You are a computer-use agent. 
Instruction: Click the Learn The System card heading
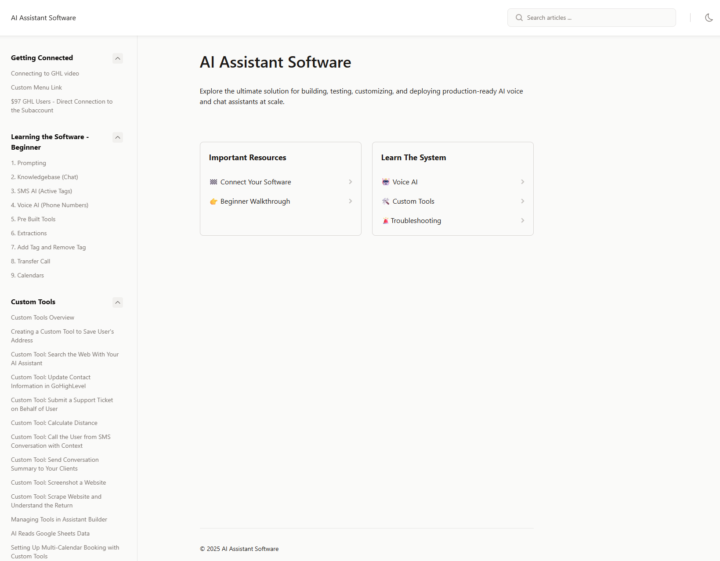[x=413, y=157]
